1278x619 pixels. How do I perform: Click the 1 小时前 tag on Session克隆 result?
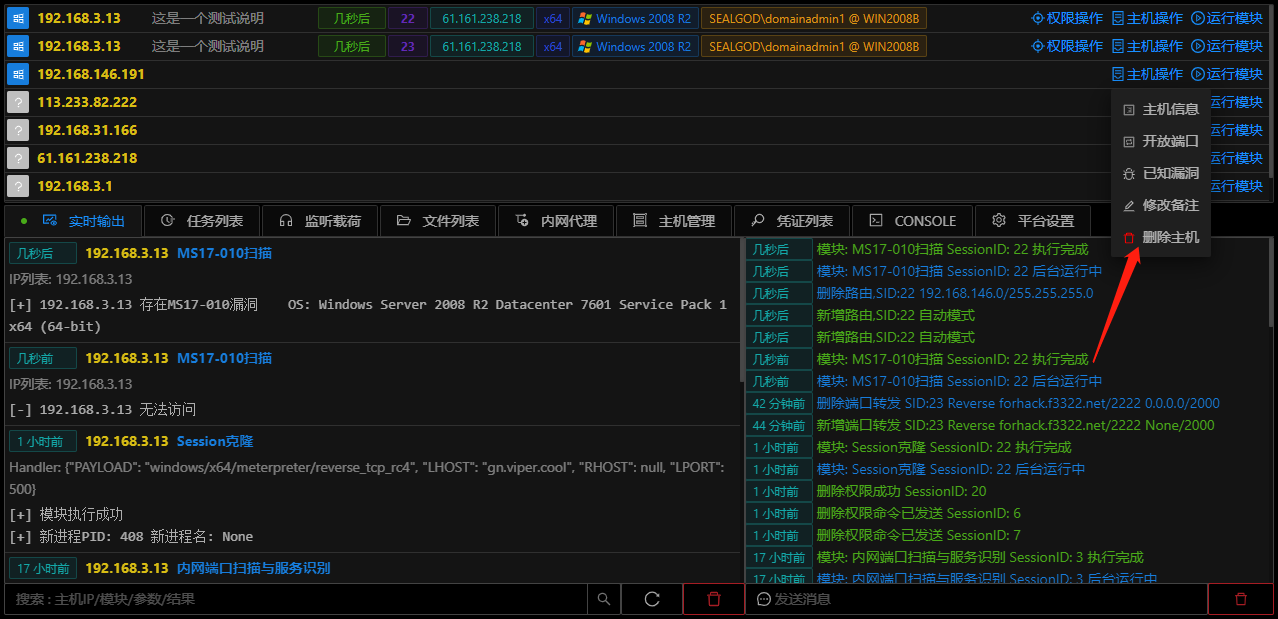click(x=43, y=441)
